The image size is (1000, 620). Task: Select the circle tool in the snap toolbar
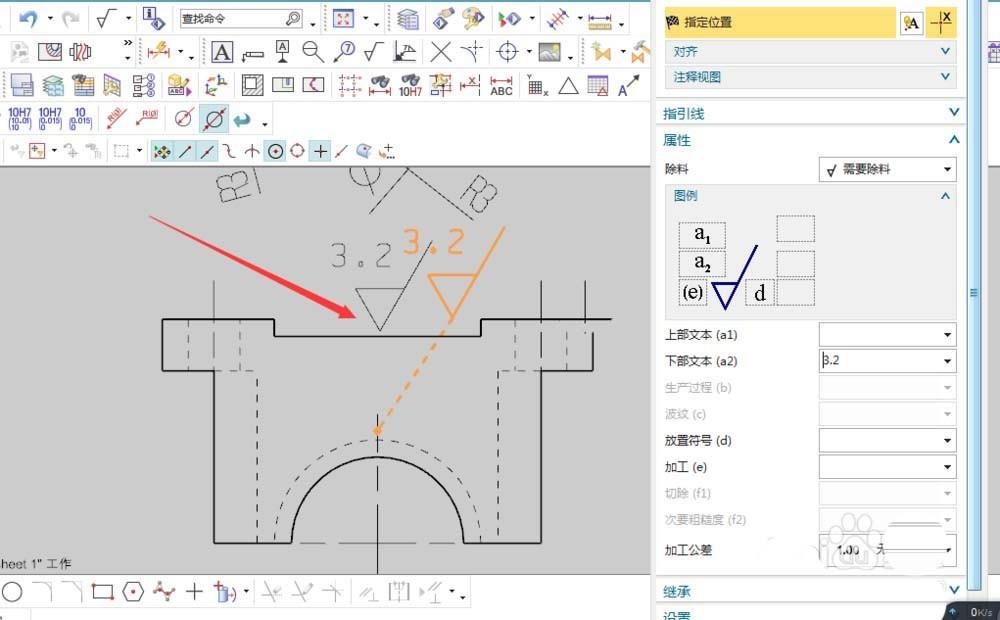(297, 150)
